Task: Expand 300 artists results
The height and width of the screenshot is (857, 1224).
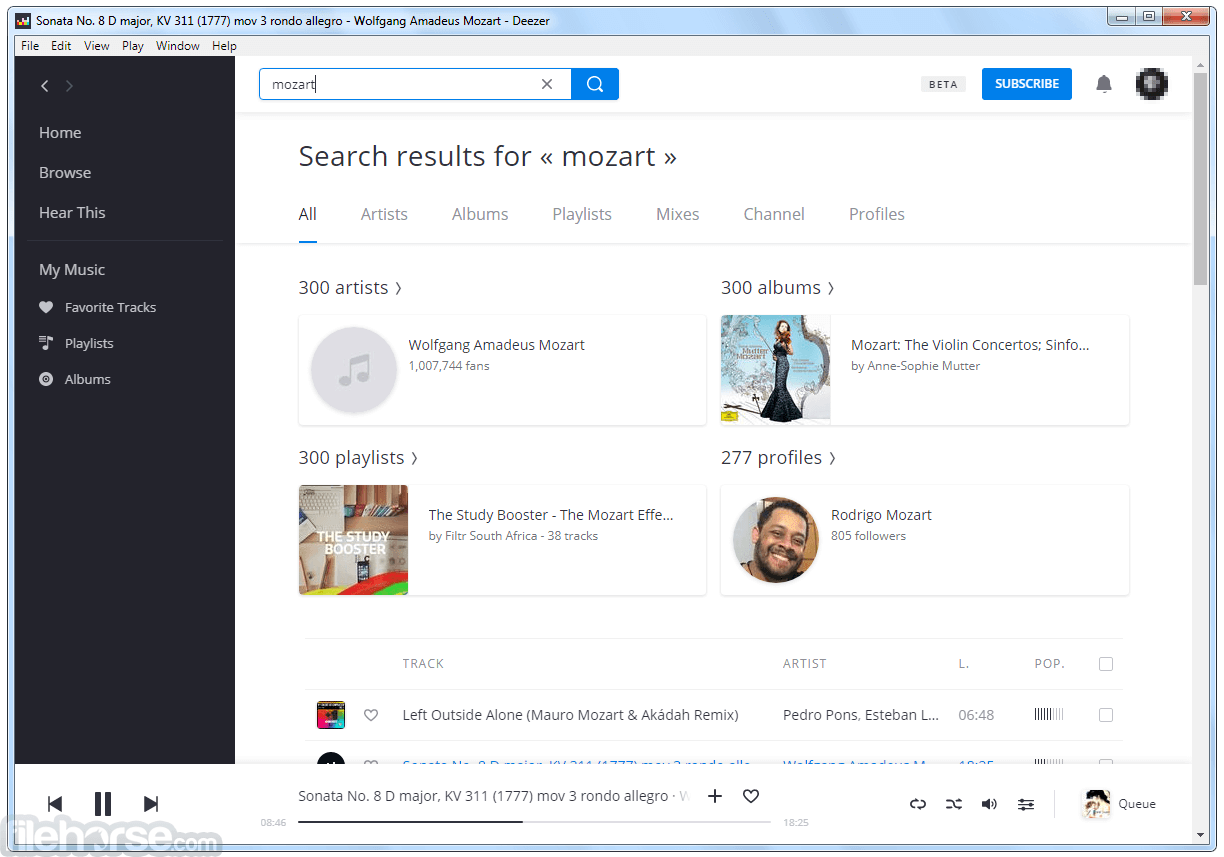Action: (350, 288)
